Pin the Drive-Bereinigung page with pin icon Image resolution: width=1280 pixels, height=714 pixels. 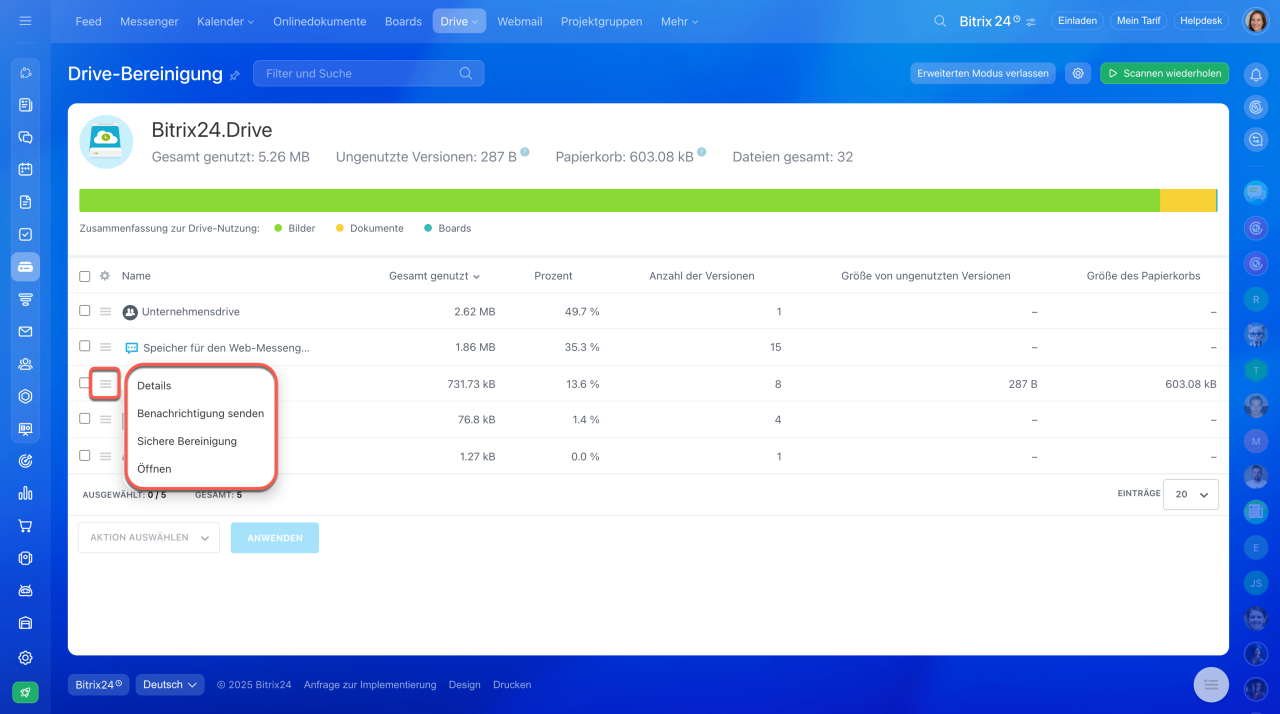point(235,75)
